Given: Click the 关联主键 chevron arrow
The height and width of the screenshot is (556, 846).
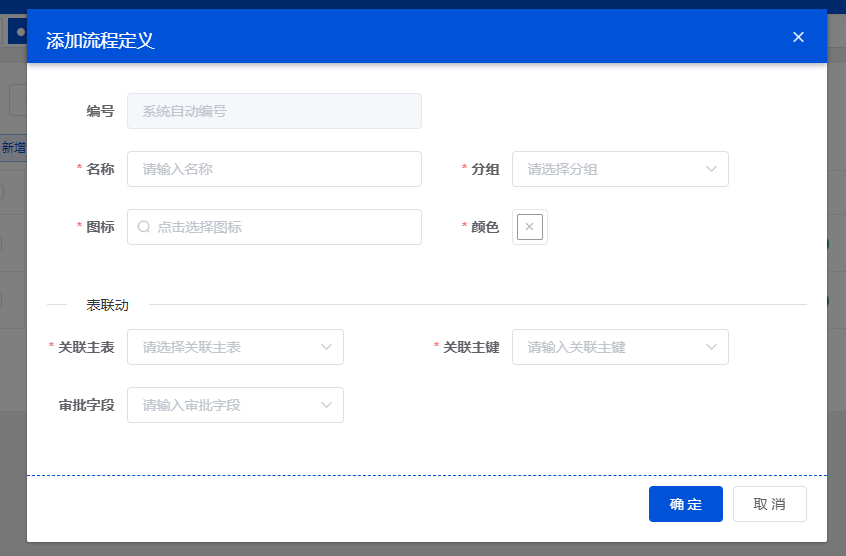Looking at the screenshot, I should tap(711, 347).
